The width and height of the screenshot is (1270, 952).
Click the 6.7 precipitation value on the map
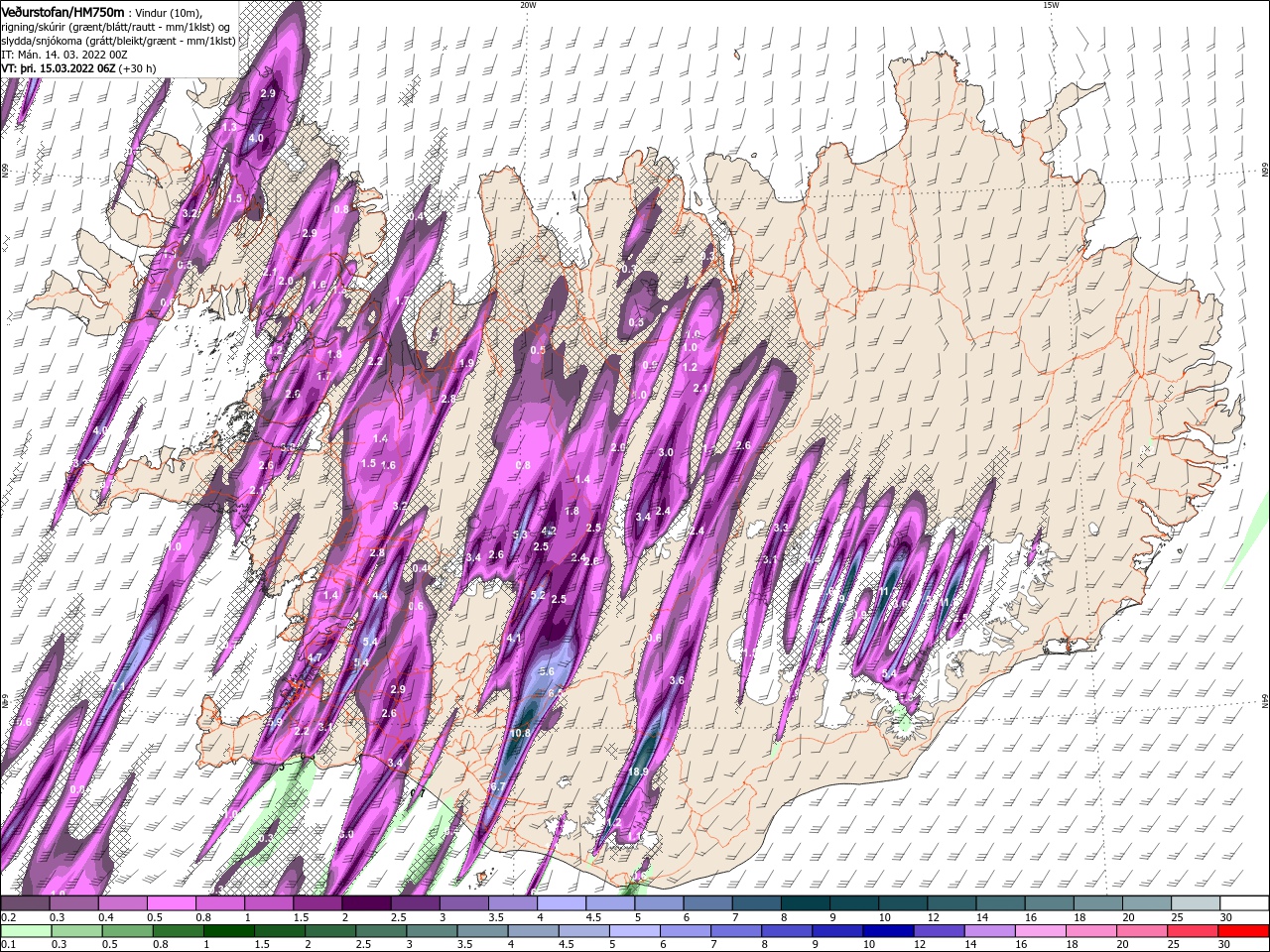point(498,786)
